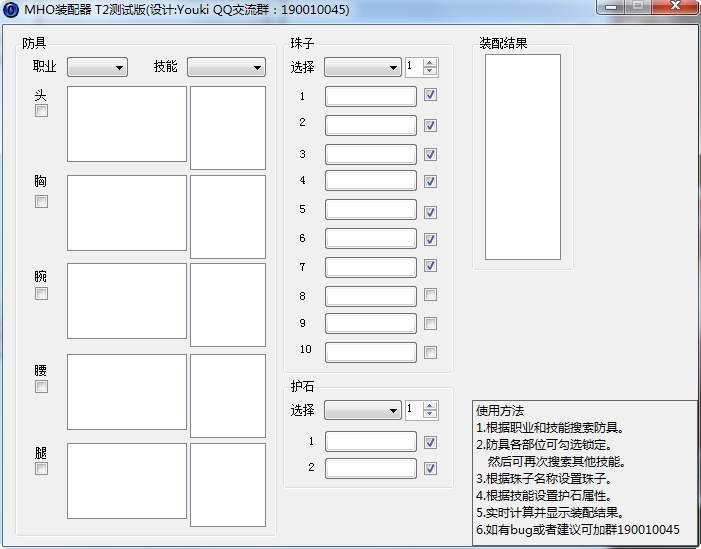Image resolution: width=701 pixels, height=549 pixels.
Task: Click the bead slot 3 text field
Action: coord(370,155)
